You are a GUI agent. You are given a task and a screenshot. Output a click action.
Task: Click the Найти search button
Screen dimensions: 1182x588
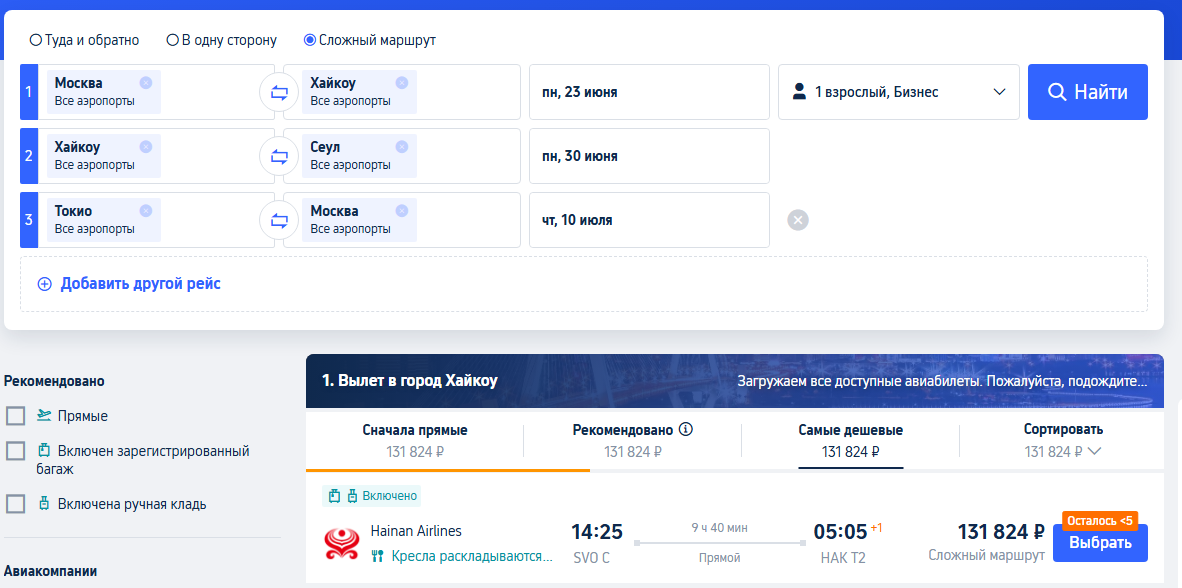pyautogui.click(x=1088, y=92)
